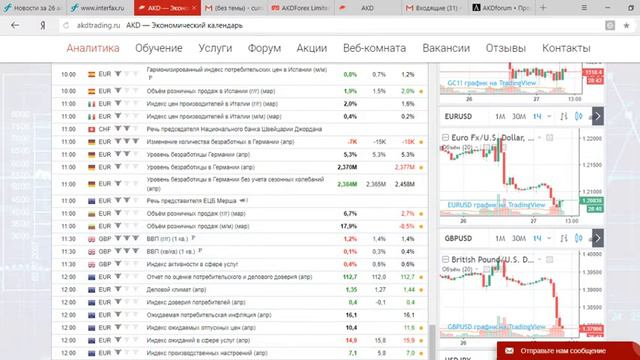This screenshot has height=360, width=640.
Task: Click Spain flag in 10:00 retail sales row
Action: click(x=91, y=91)
